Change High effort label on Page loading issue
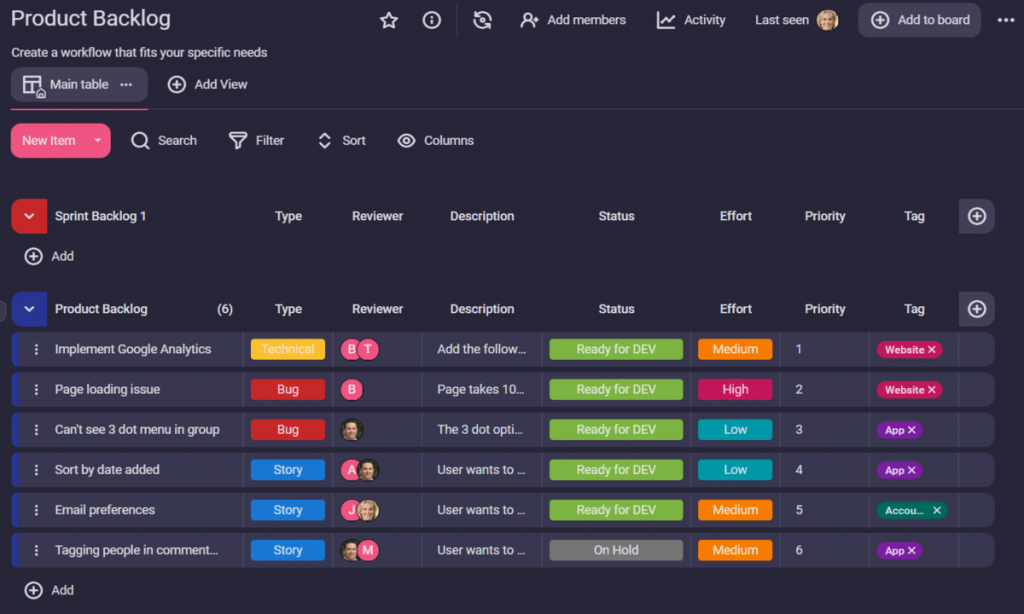1024x614 pixels. coord(735,390)
